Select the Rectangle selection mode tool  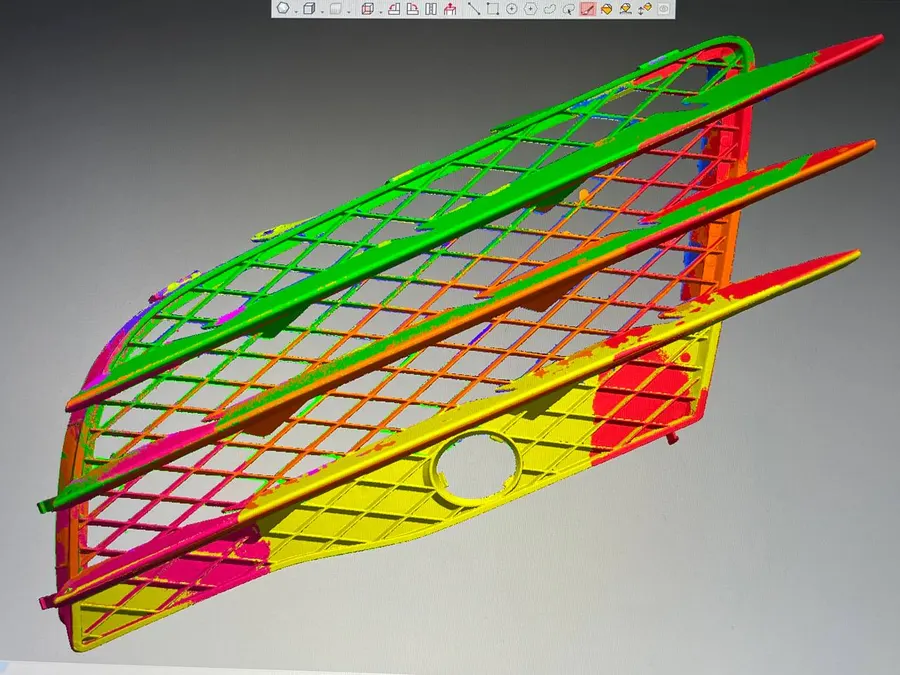492,8
